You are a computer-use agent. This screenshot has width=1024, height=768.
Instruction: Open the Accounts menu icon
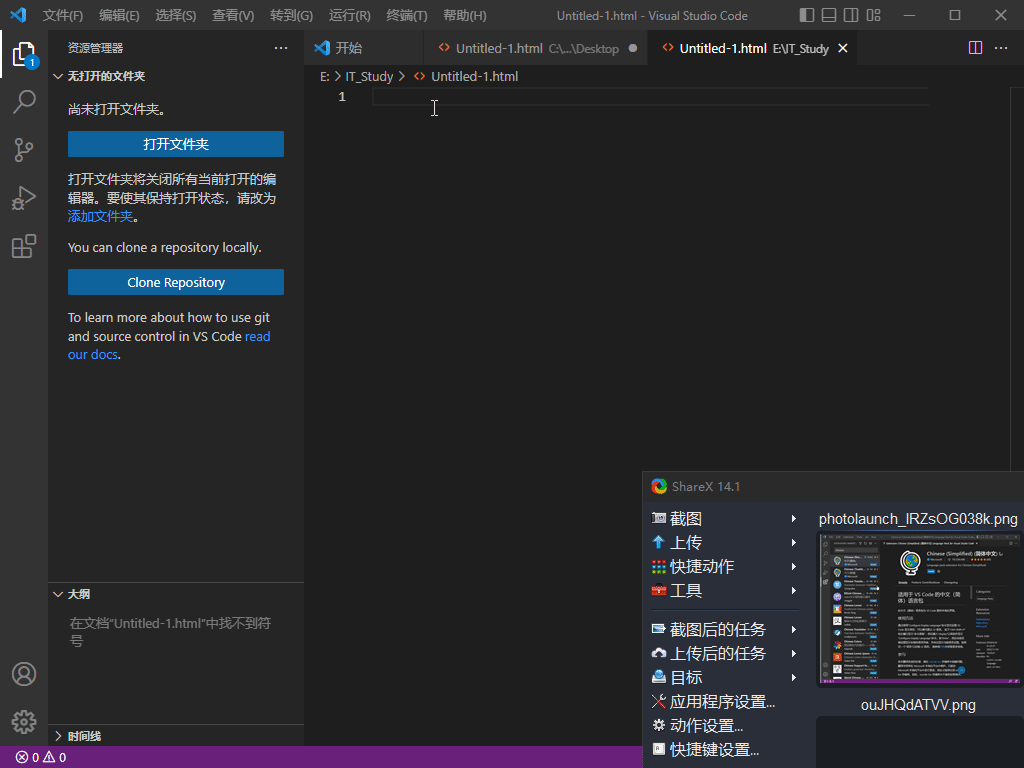(x=24, y=674)
